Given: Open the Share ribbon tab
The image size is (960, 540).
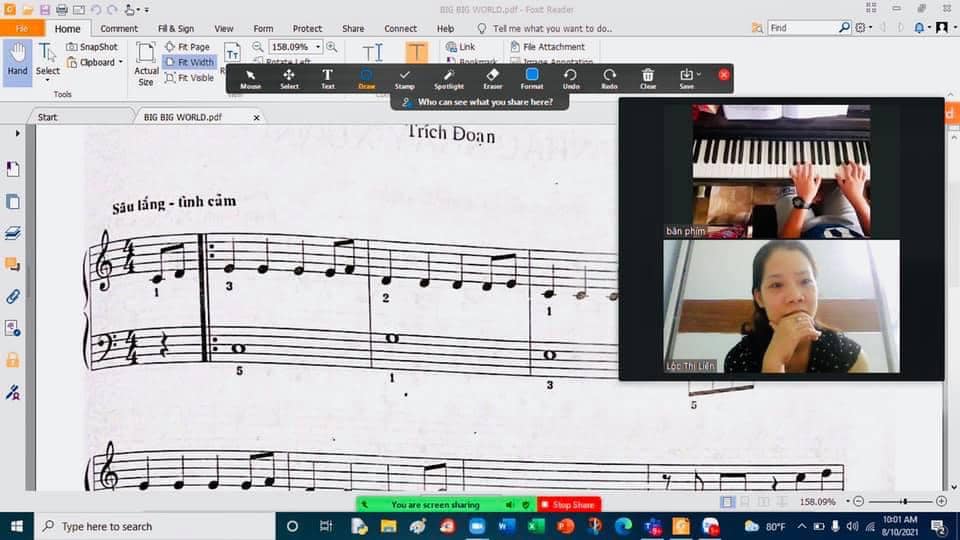Looking at the screenshot, I should coord(353,28).
